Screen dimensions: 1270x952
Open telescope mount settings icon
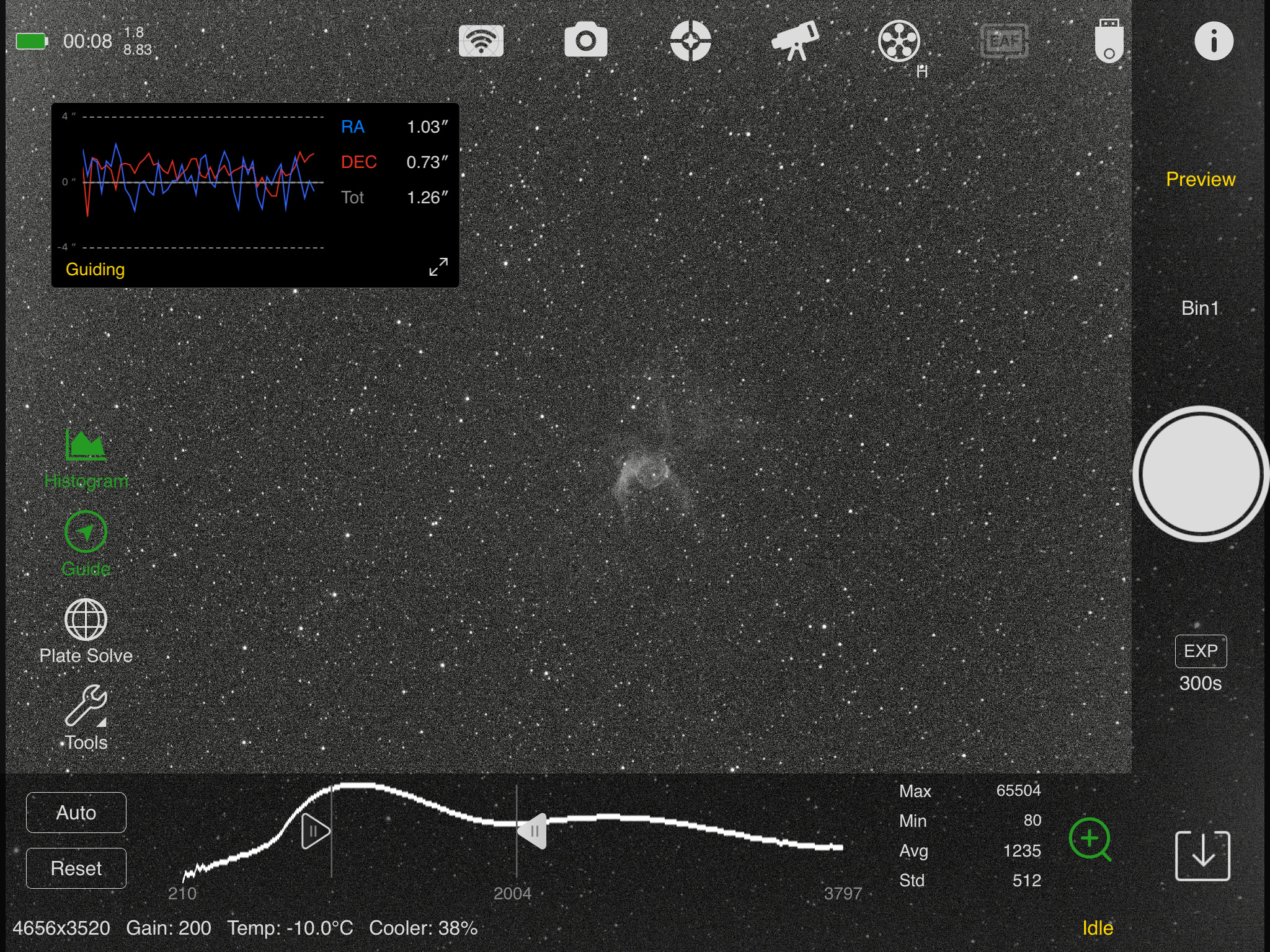click(795, 41)
